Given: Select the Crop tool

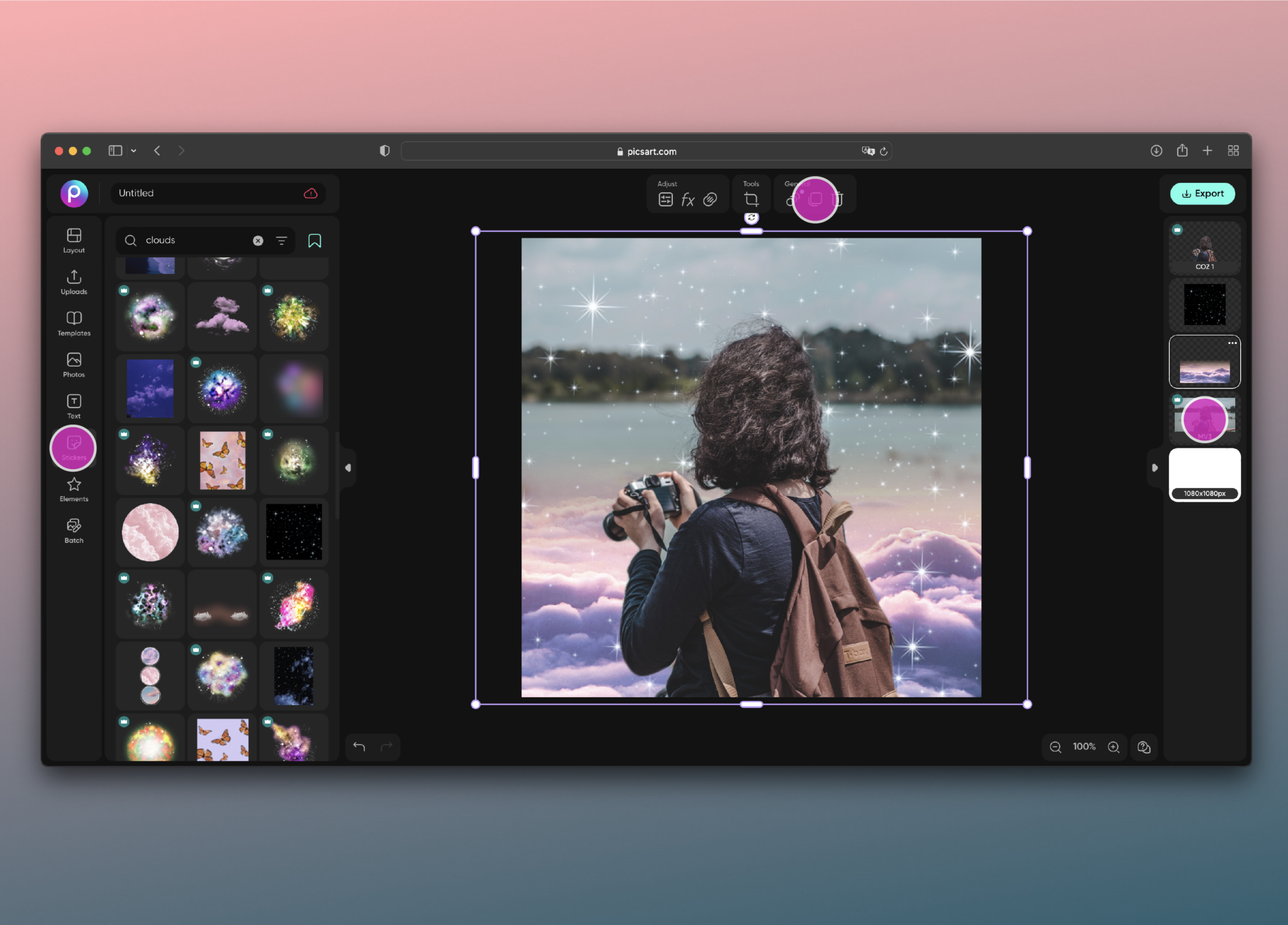Looking at the screenshot, I should click(x=752, y=199).
